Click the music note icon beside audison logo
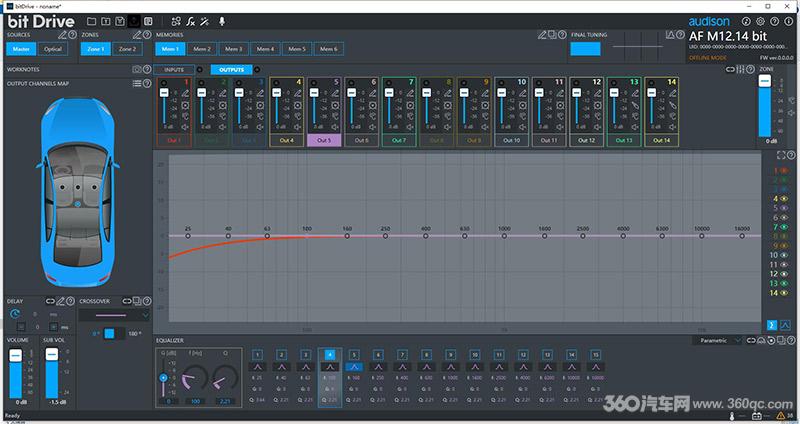 click(746, 21)
